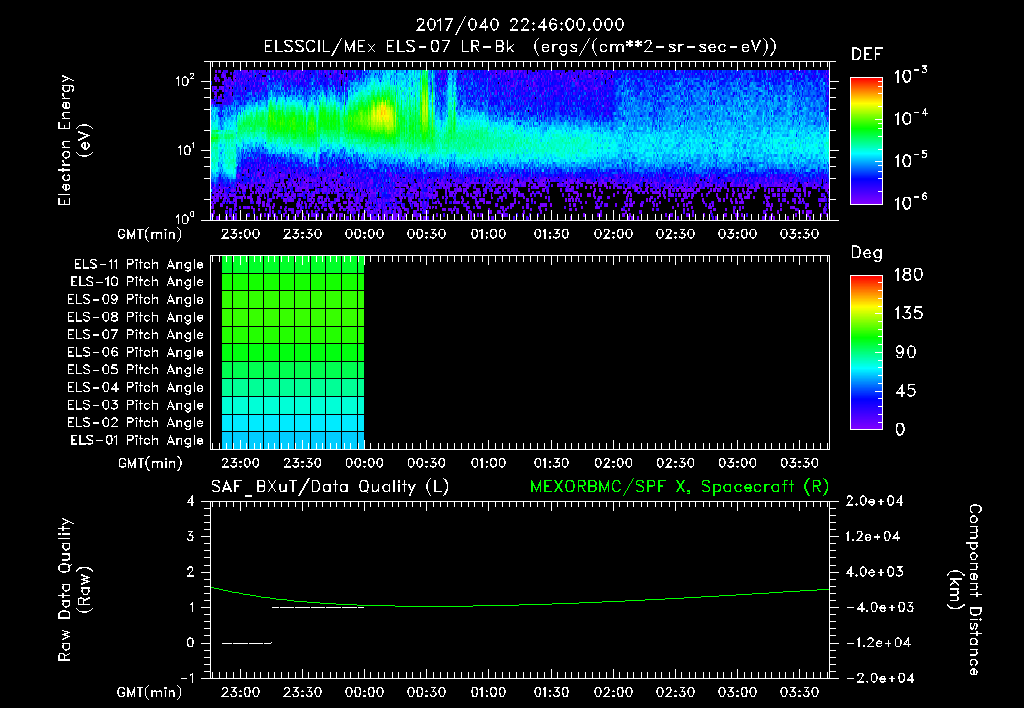Click the 45 tick on Deg colorbar
The image size is (1024, 708).
(x=905, y=391)
